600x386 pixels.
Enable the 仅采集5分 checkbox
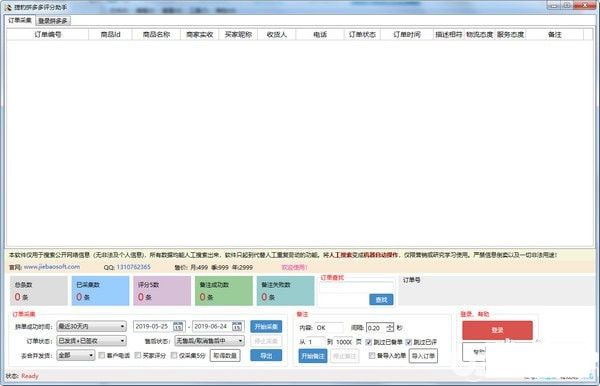[x=174, y=355]
